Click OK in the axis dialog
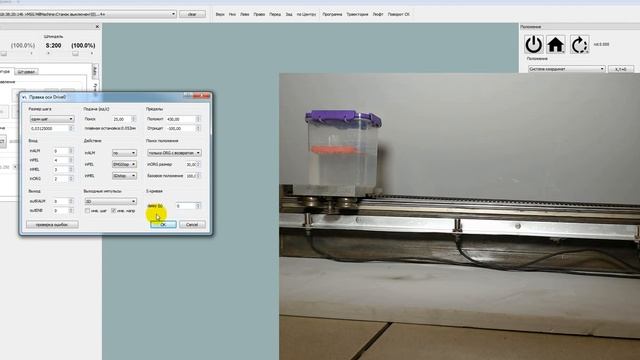640x360 pixels. [x=163, y=224]
